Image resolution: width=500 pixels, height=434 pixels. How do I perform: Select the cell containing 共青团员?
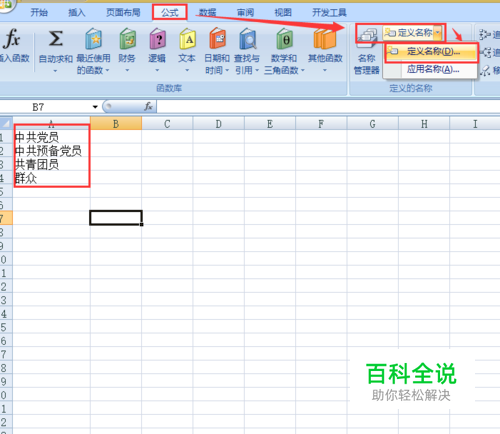coord(51,164)
